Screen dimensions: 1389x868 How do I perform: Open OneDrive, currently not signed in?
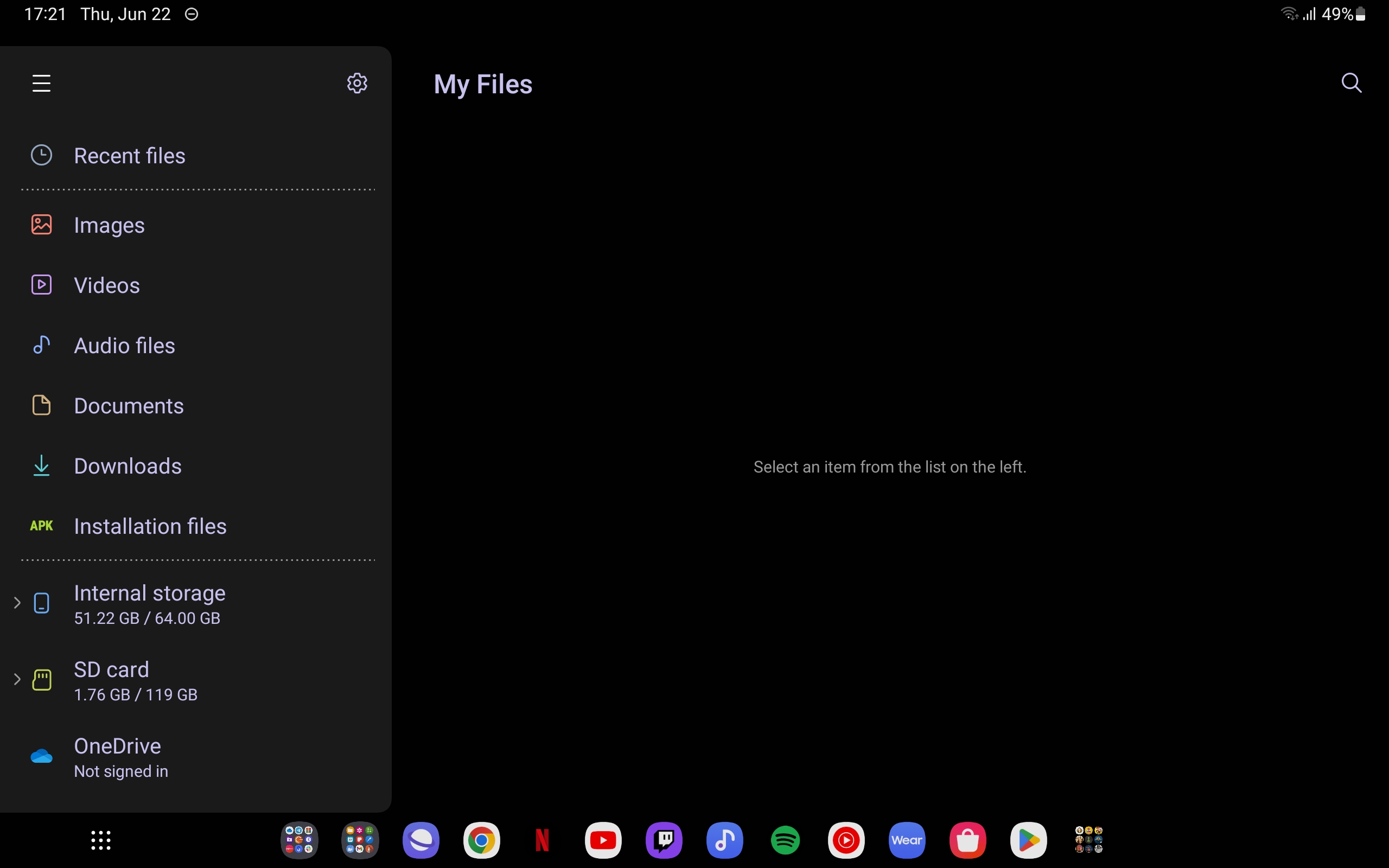(x=118, y=757)
